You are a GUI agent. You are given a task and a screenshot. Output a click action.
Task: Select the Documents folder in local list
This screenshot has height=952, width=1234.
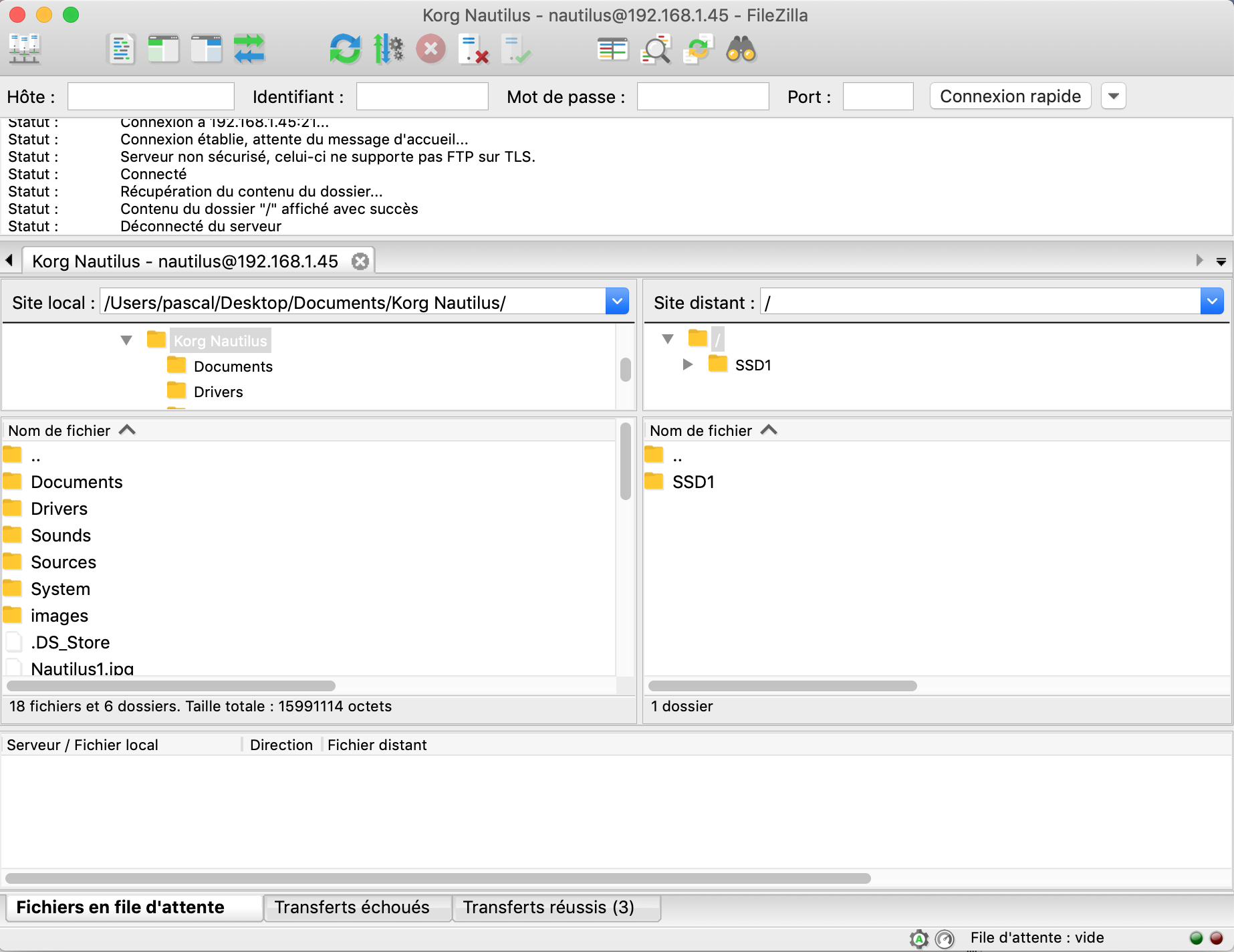click(x=307, y=482)
